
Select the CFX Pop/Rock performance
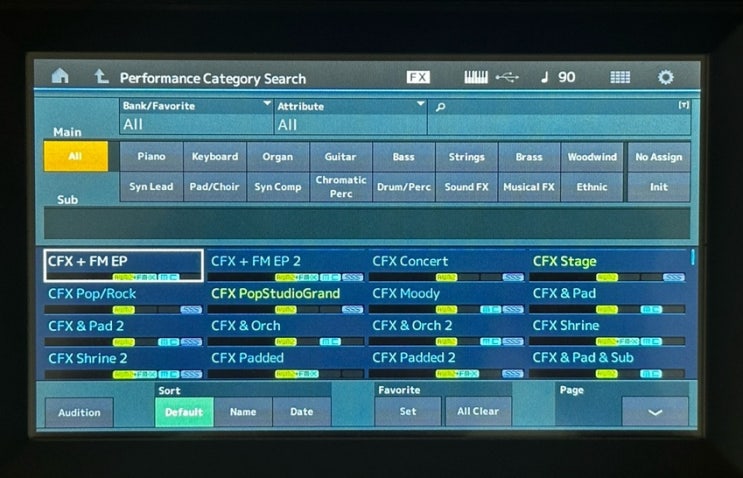(x=123, y=298)
